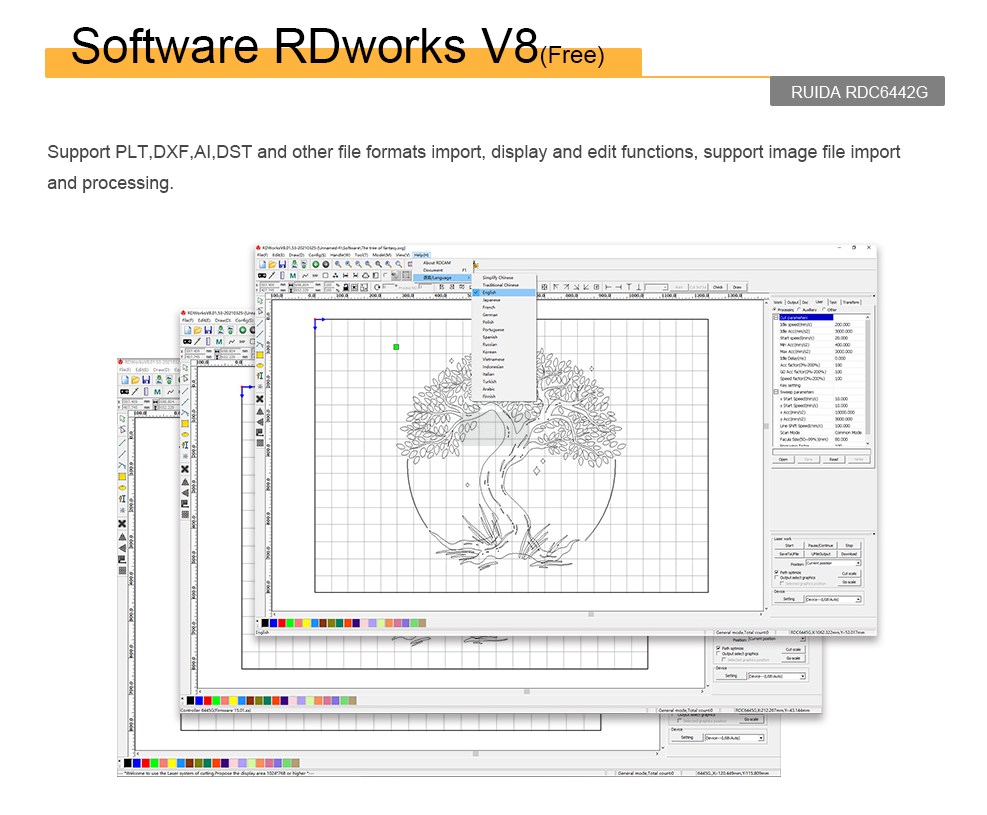Select the Auxiliary radio button

799,309
